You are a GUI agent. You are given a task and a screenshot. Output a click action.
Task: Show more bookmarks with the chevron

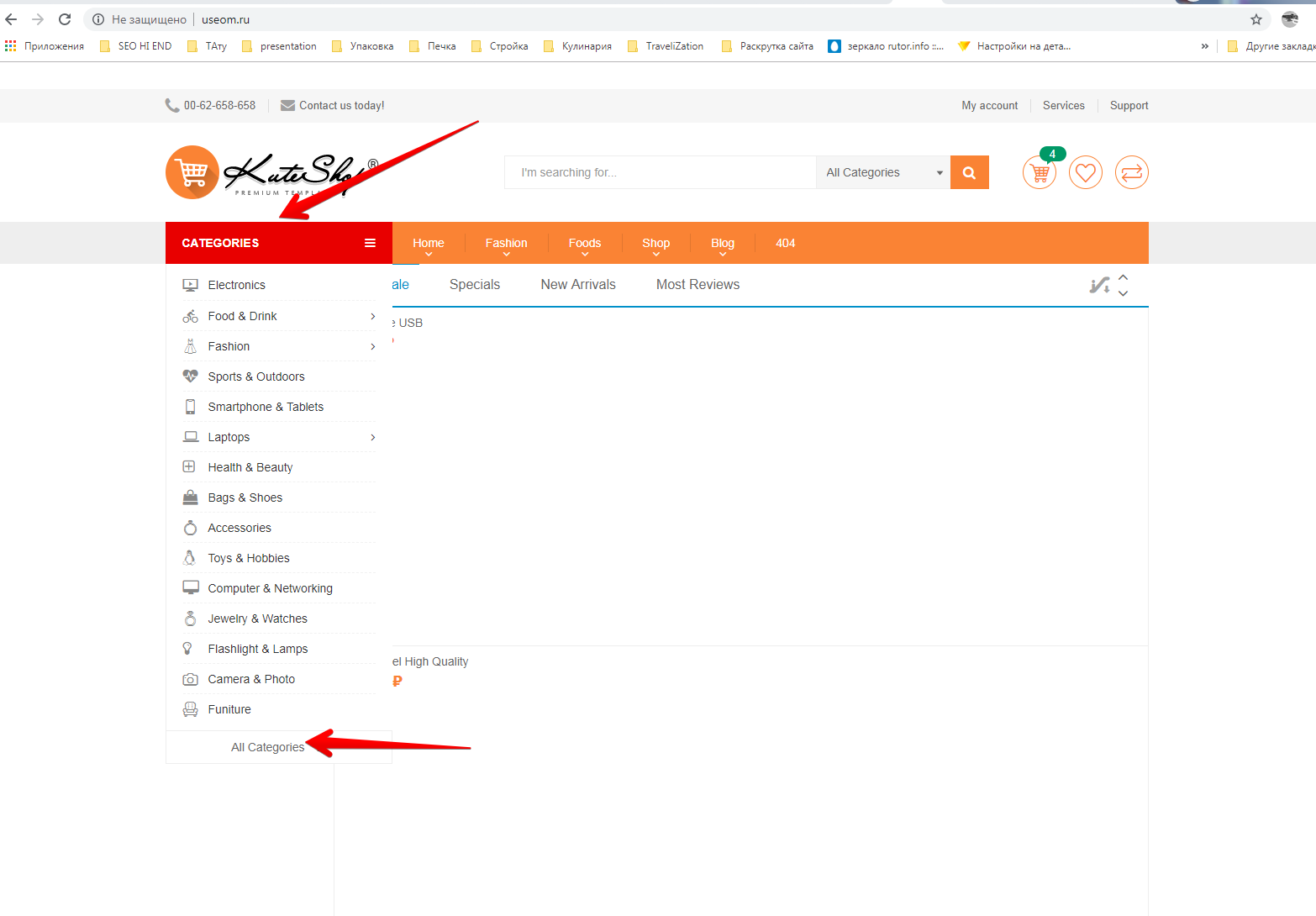1205,46
